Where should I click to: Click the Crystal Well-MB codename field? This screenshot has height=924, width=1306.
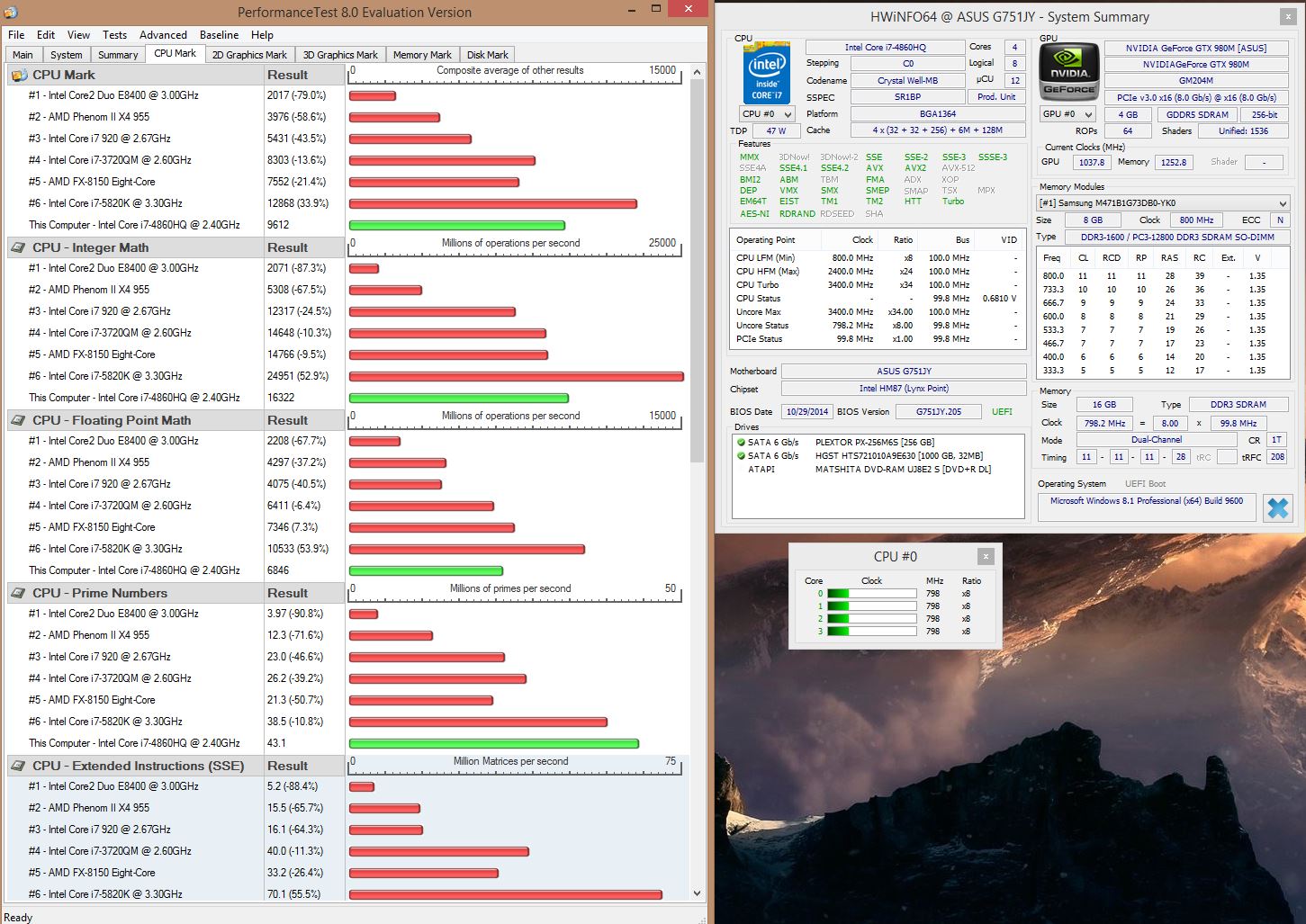907,81
